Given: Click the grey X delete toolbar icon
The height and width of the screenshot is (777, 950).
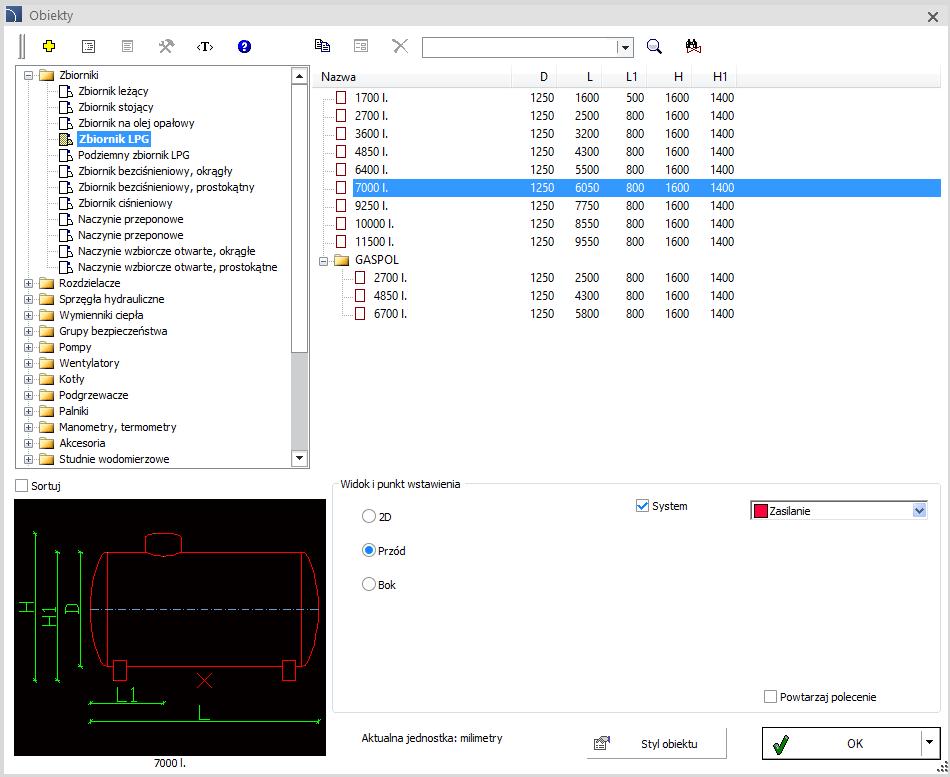Looking at the screenshot, I should [400, 45].
